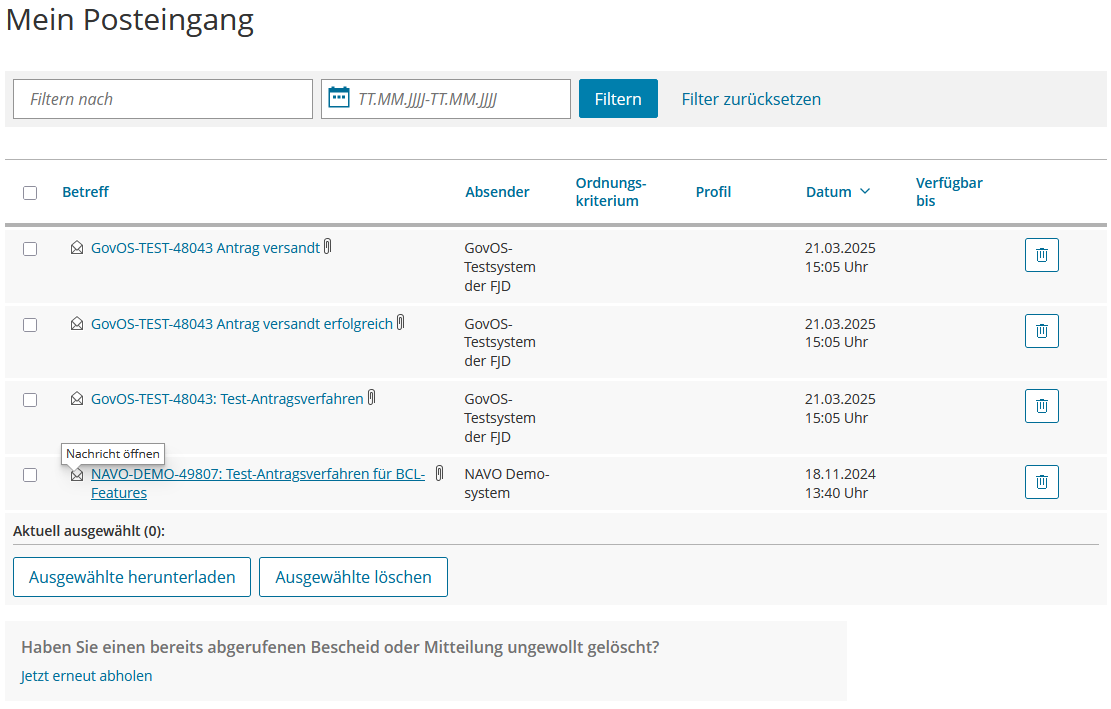1111x709 pixels.
Task: Delete the NAVO-DEMO-49807 message via trash icon
Action: (x=1041, y=482)
